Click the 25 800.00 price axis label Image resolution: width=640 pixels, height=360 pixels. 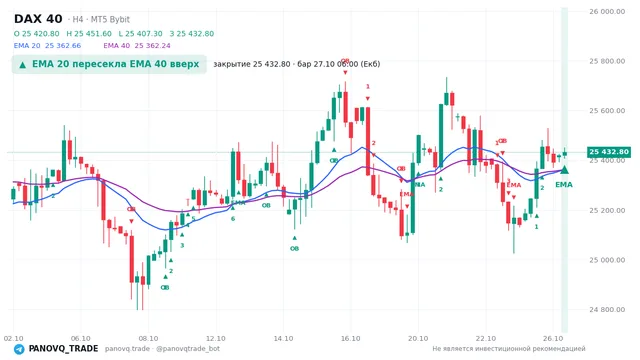click(607, 61)
